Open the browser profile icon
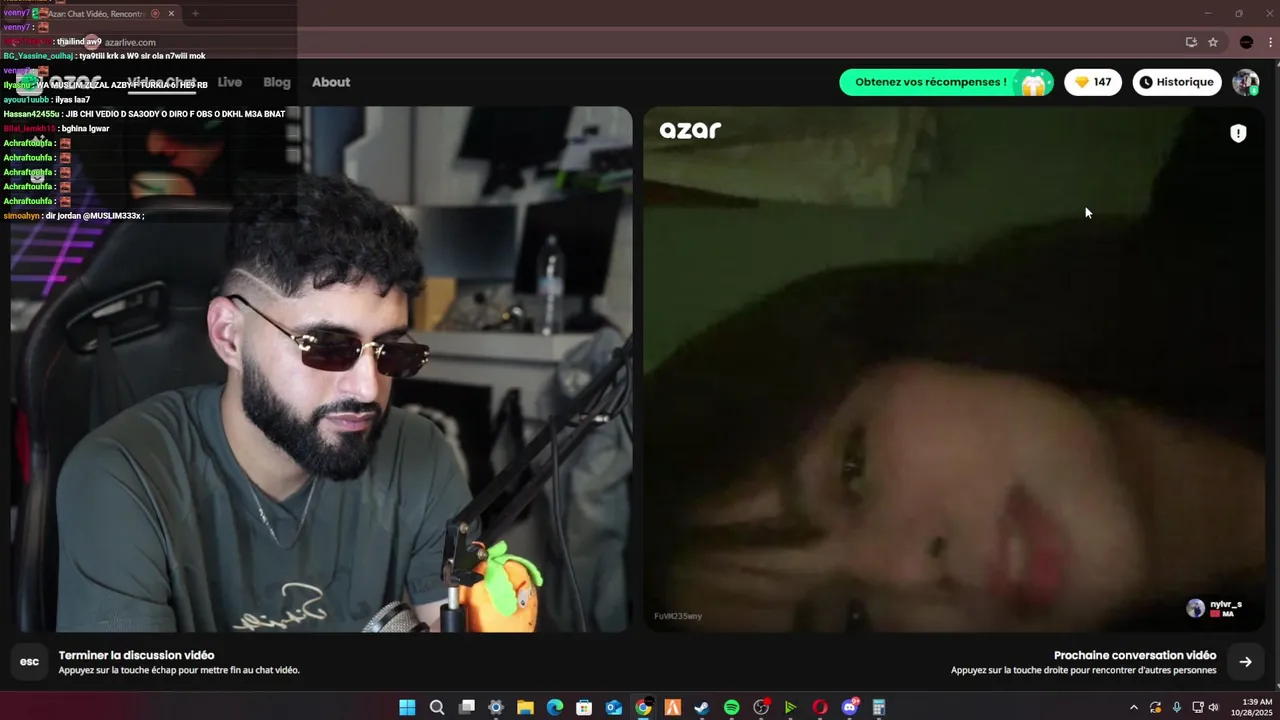 click(1246, 42)
